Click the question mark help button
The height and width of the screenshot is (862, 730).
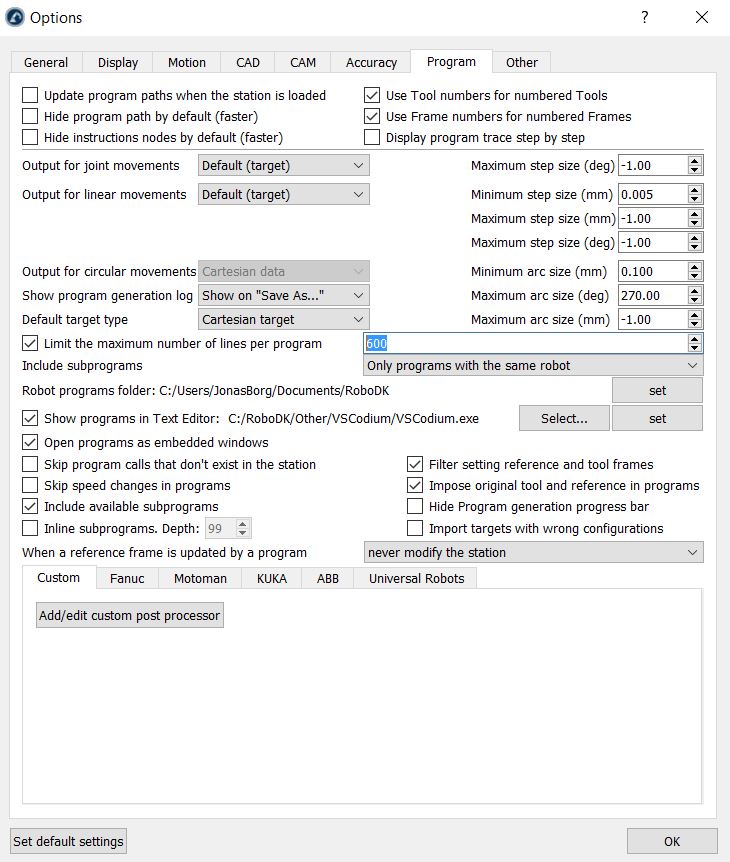coord(645,17)
